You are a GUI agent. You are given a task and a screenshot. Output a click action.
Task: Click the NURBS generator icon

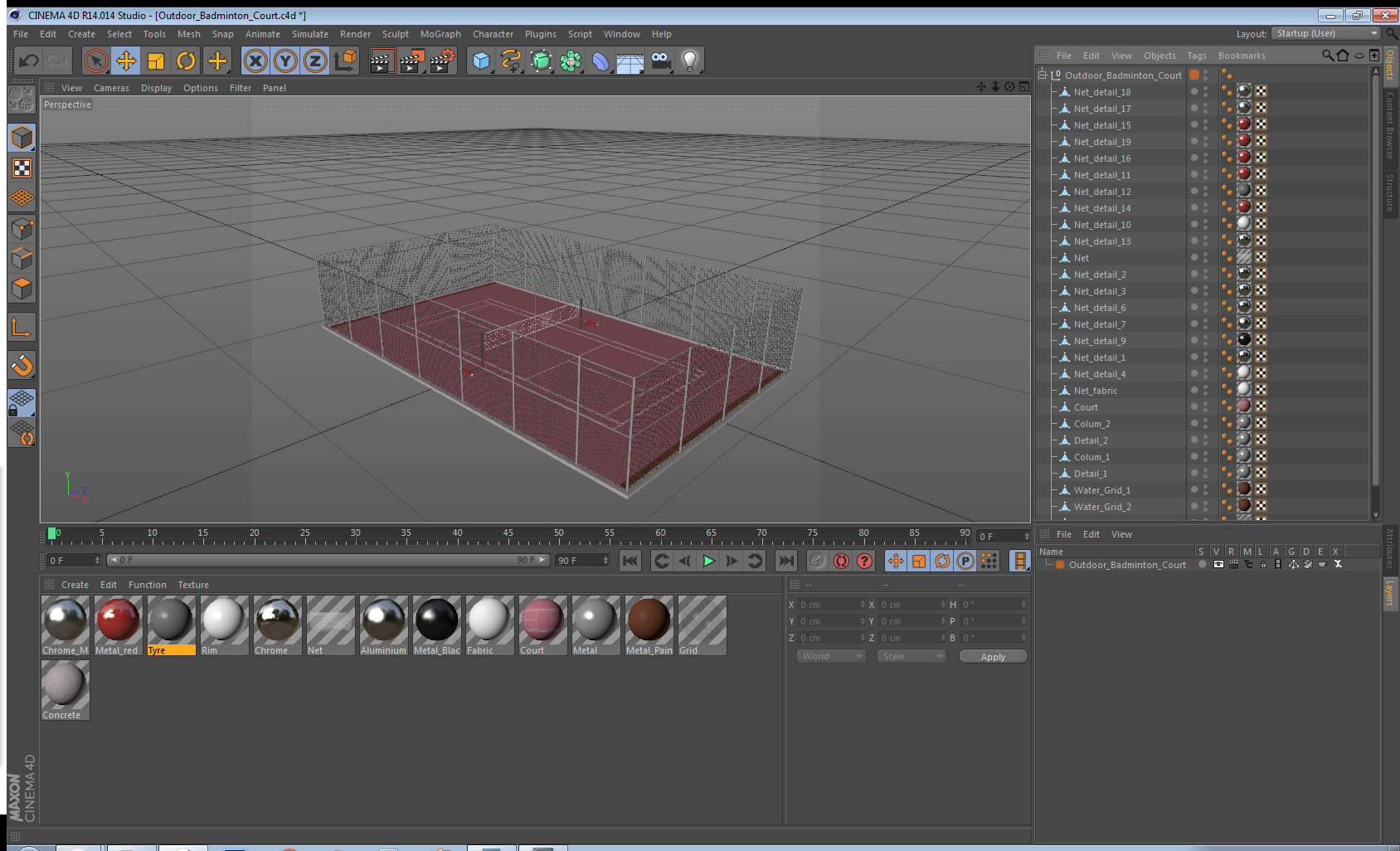coord(542,61)
